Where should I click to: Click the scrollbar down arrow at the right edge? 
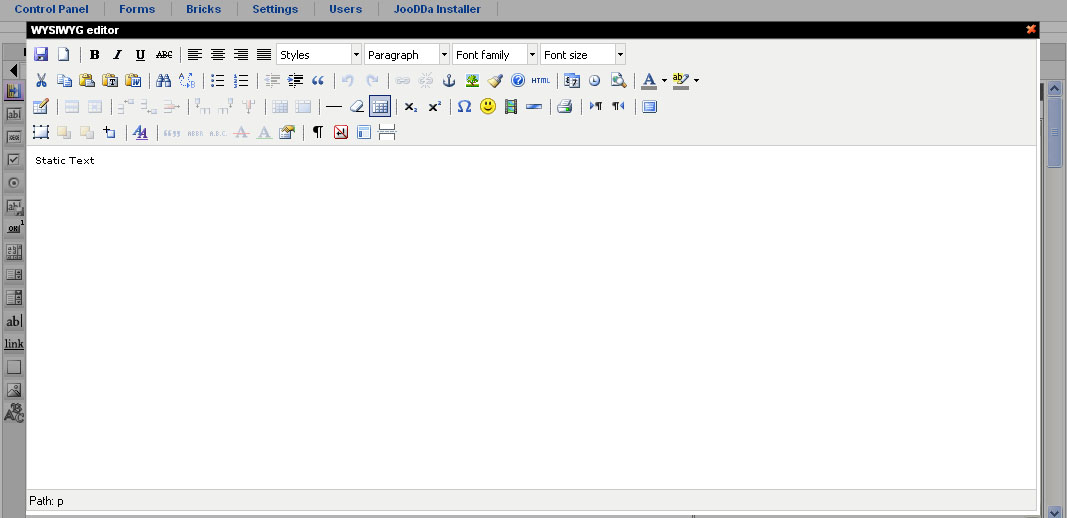(1055, 511)
